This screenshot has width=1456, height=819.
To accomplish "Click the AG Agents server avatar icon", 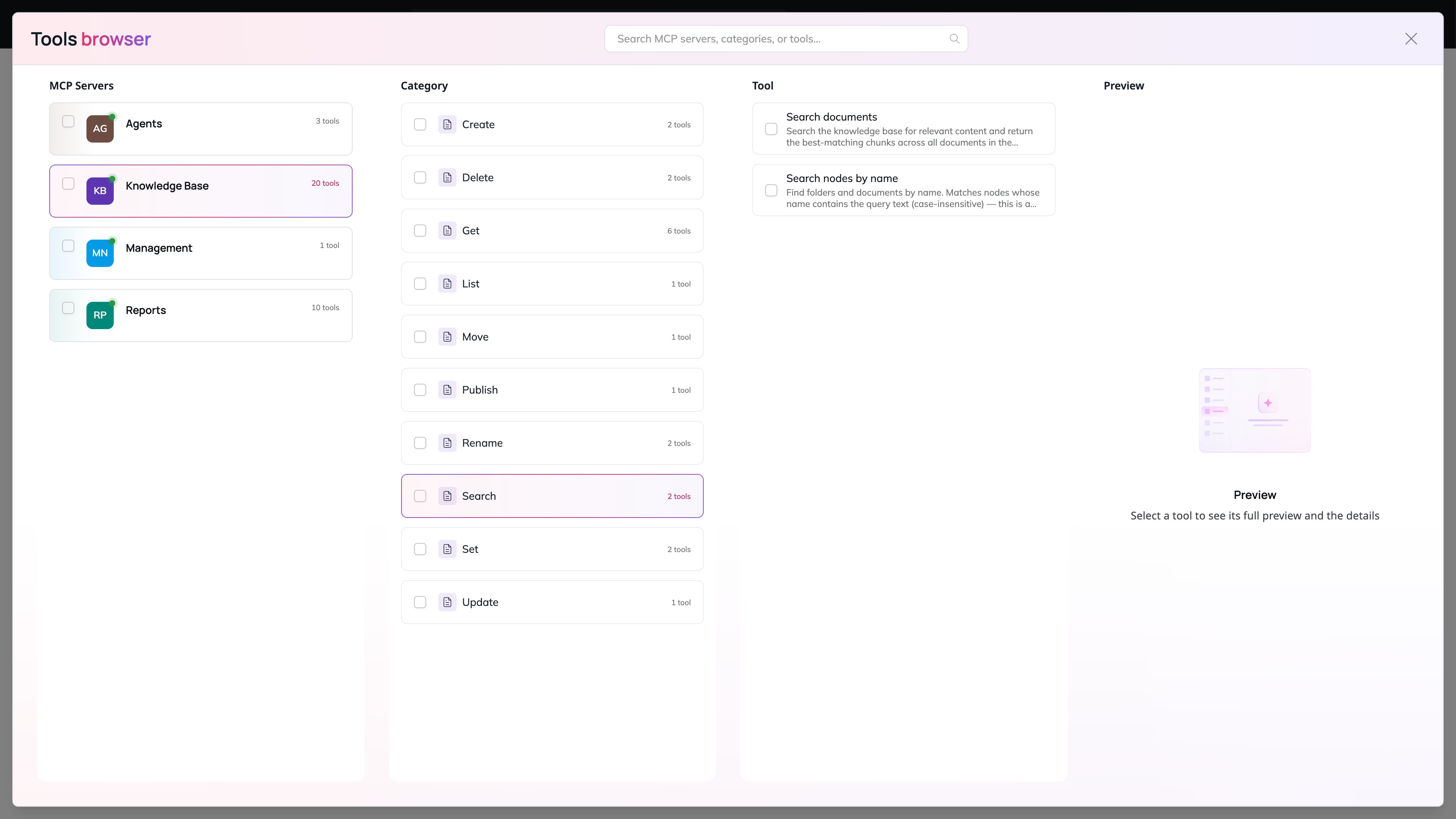I will point(100,129).
